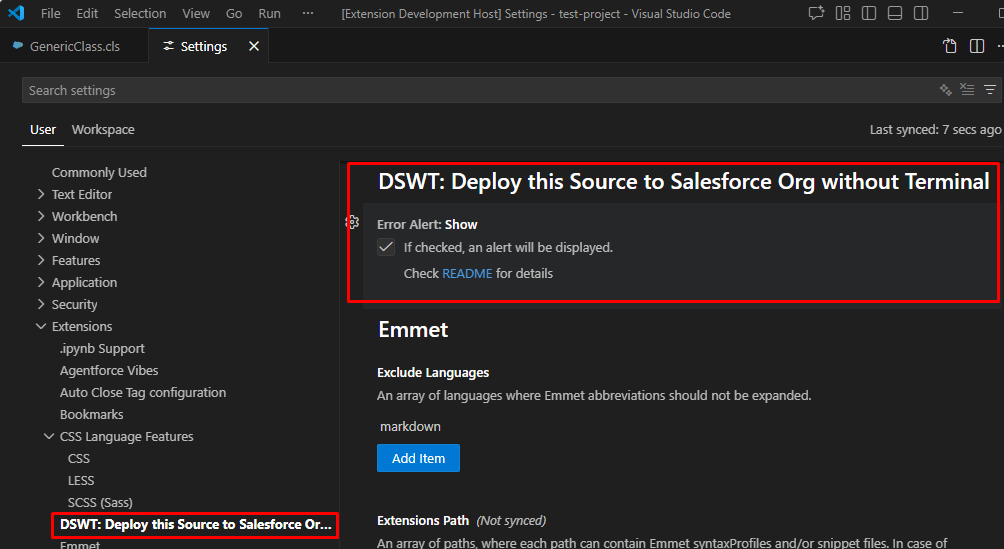Click the Split Editor Right icon

pos(976,46)
